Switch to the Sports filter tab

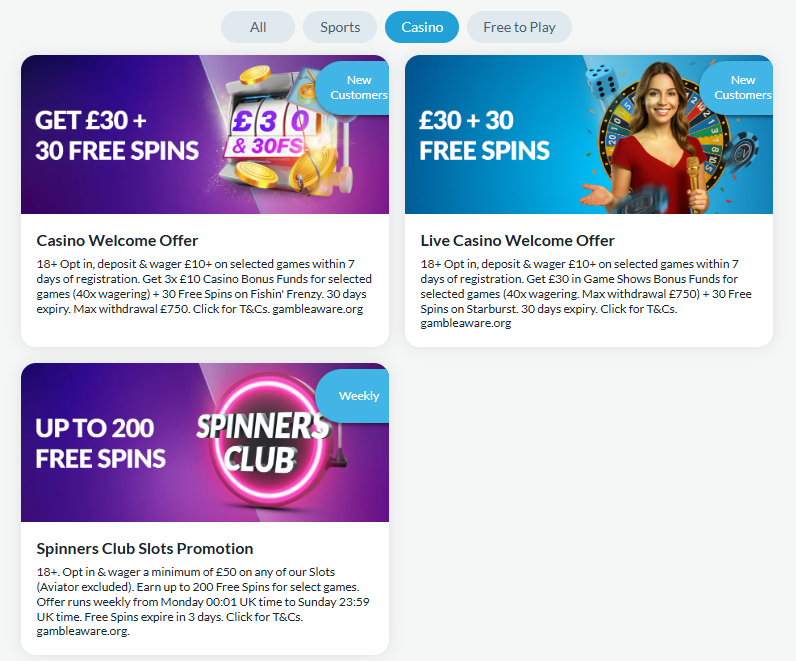point(340,27)
